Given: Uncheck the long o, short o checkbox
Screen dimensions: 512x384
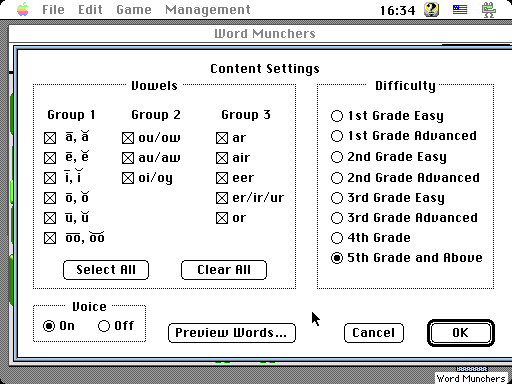Looking at the screenshot, I should pos(50,198).
